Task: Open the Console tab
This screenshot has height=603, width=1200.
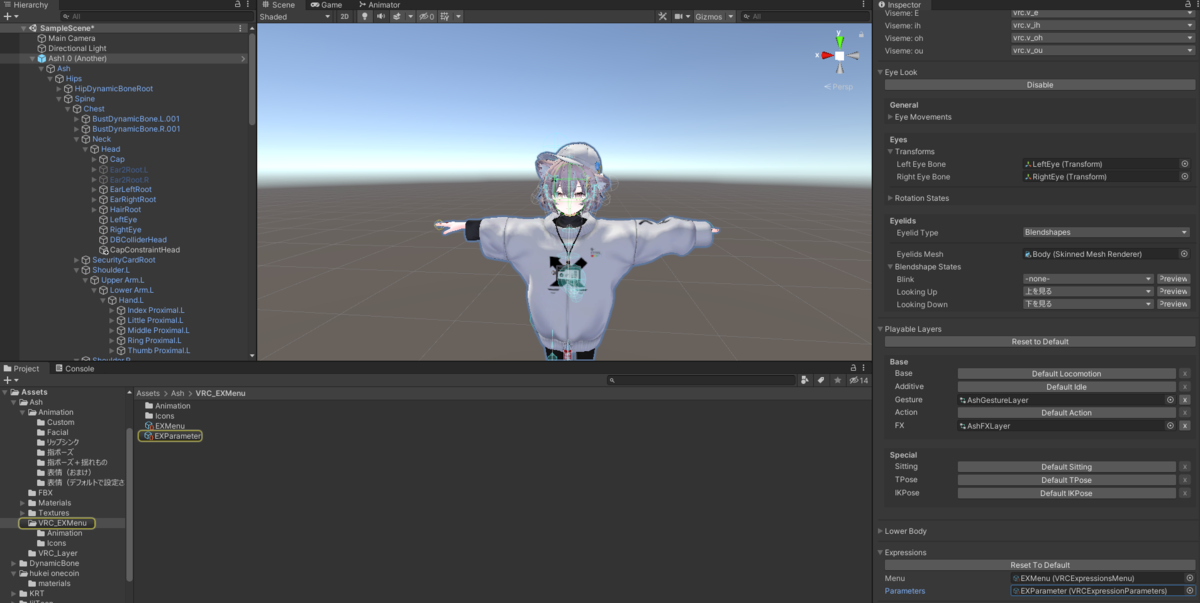Action: point(74,368)
